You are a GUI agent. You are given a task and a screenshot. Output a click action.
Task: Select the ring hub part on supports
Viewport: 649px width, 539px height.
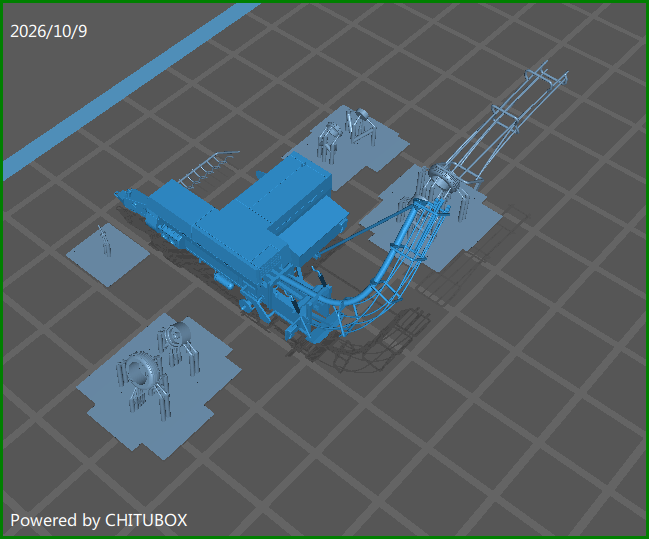point(444,177)
